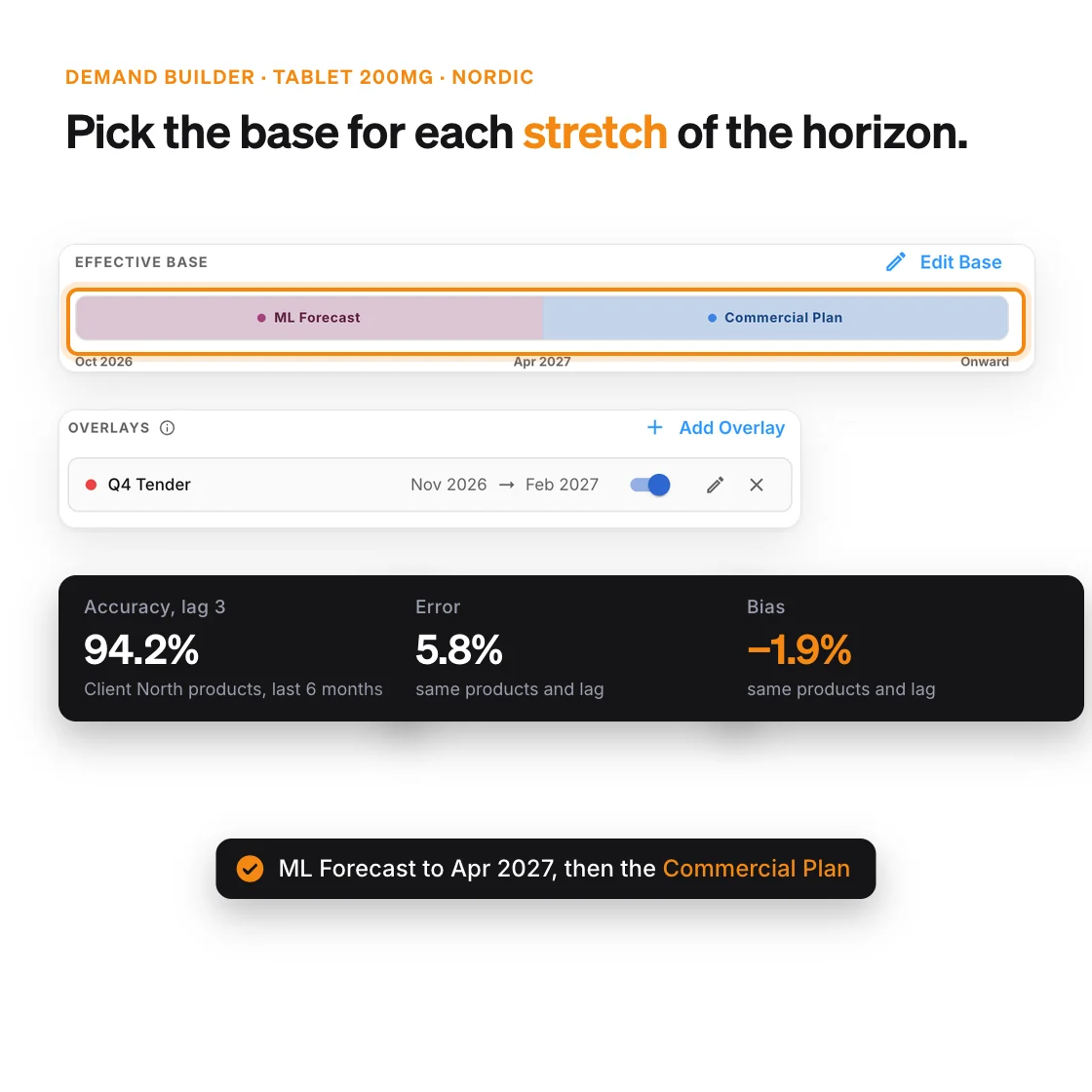
Task: Click Add Overlay text link
Action: (x=732, y=428)
